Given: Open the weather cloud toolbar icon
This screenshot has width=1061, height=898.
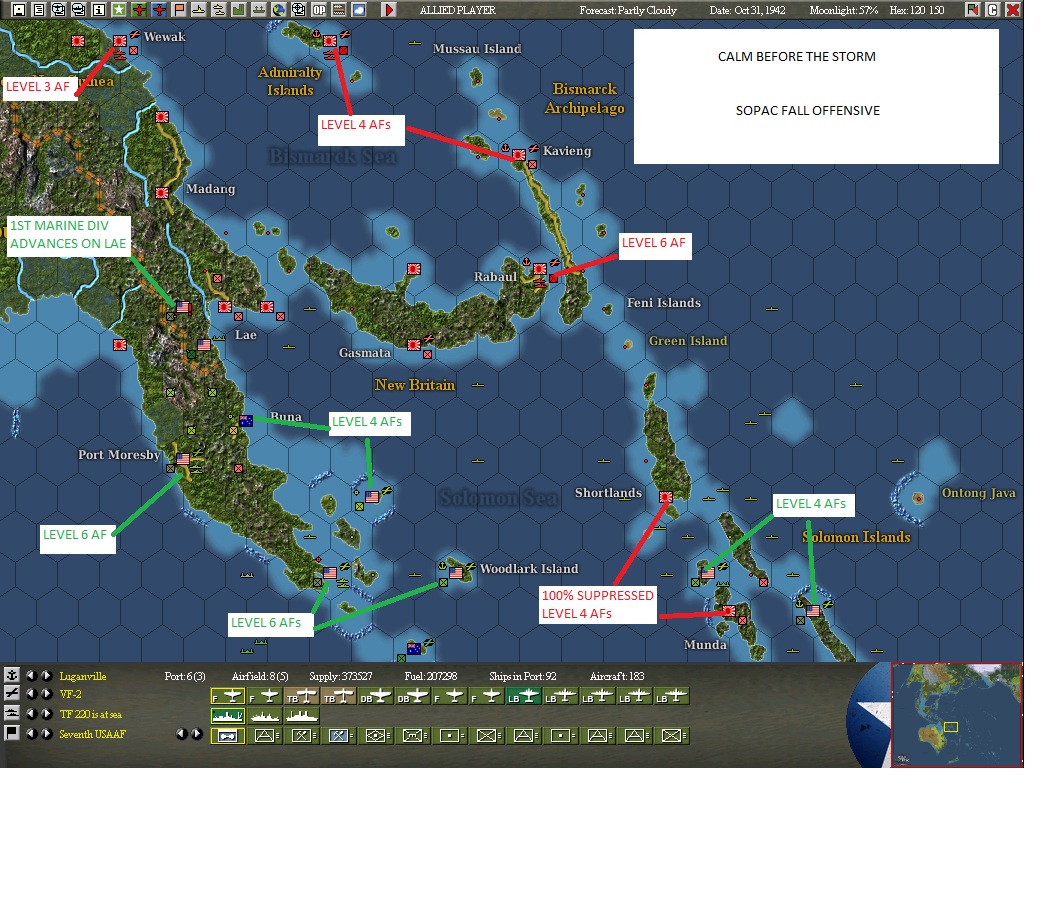Looking at the screenshot, I should tap(359, 9).
